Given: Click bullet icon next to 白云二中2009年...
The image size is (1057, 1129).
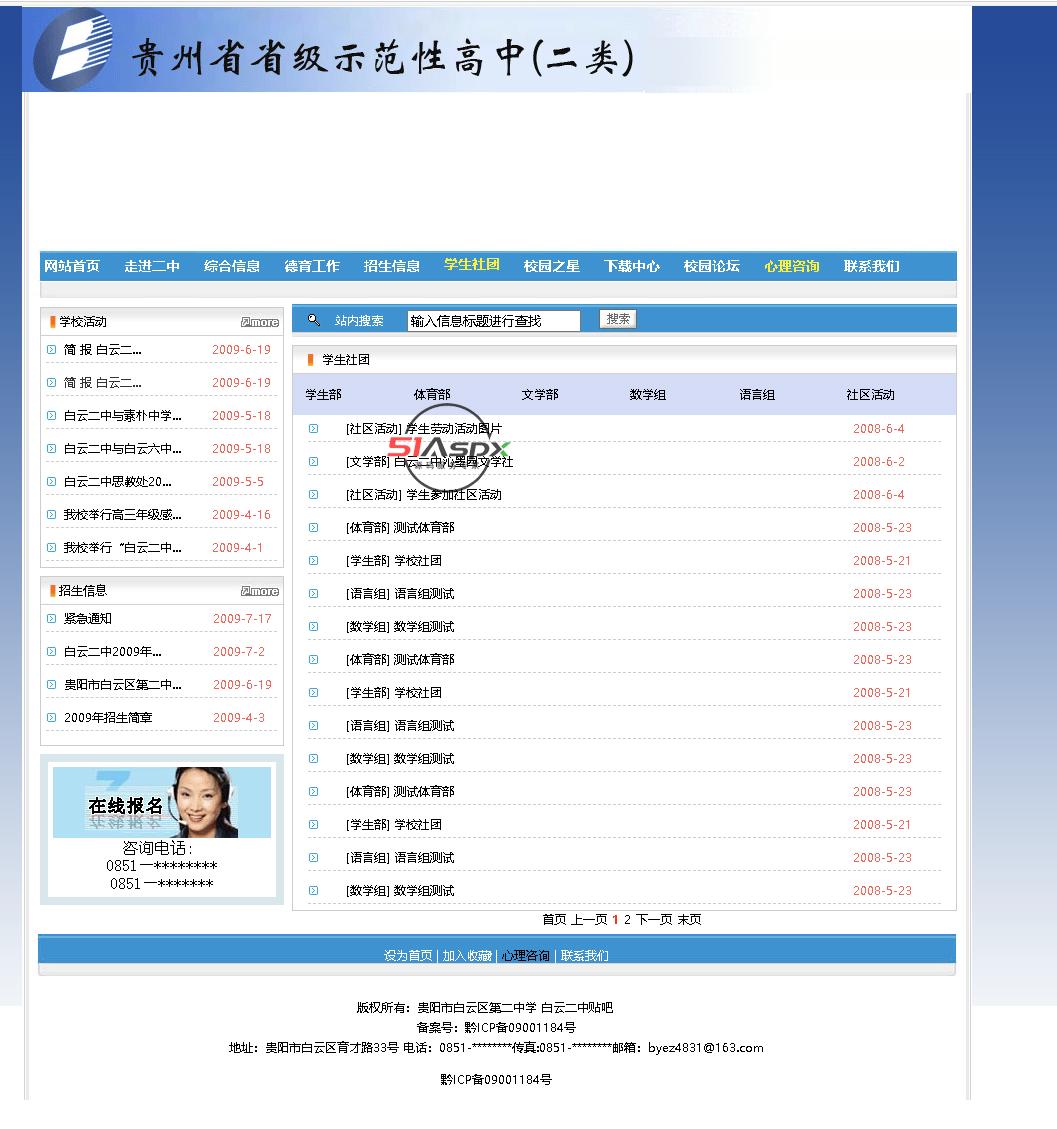Looking at the screenshot, I should (x=51, y=651).
